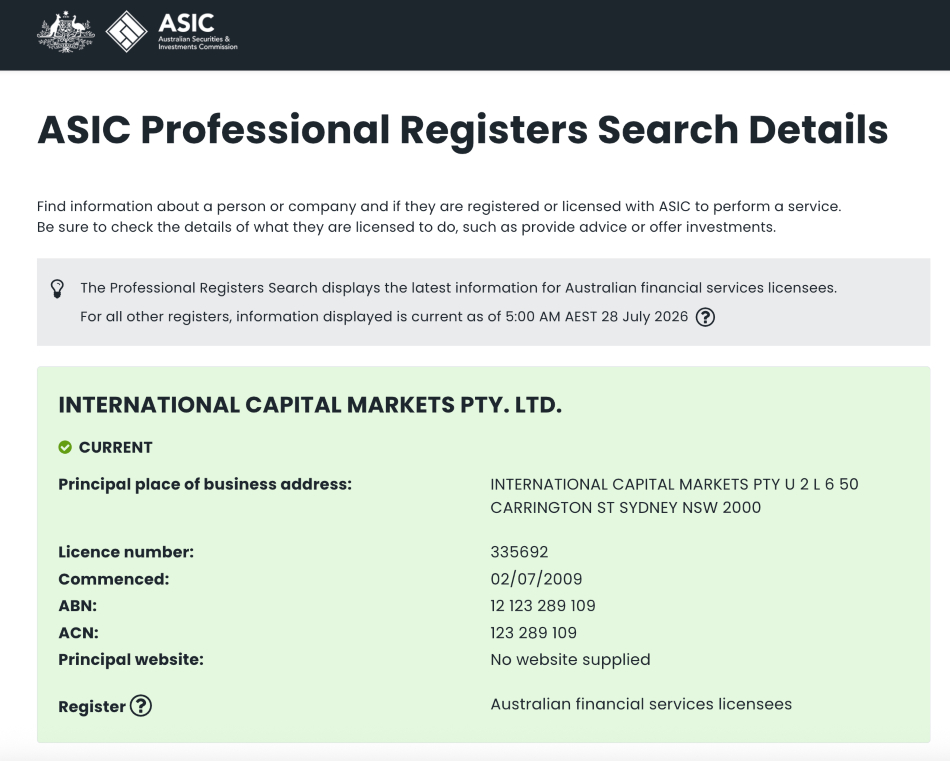The image size is (950, 761).
Task: Click the 'For all other registers' notice line
Action: [384, 317]
